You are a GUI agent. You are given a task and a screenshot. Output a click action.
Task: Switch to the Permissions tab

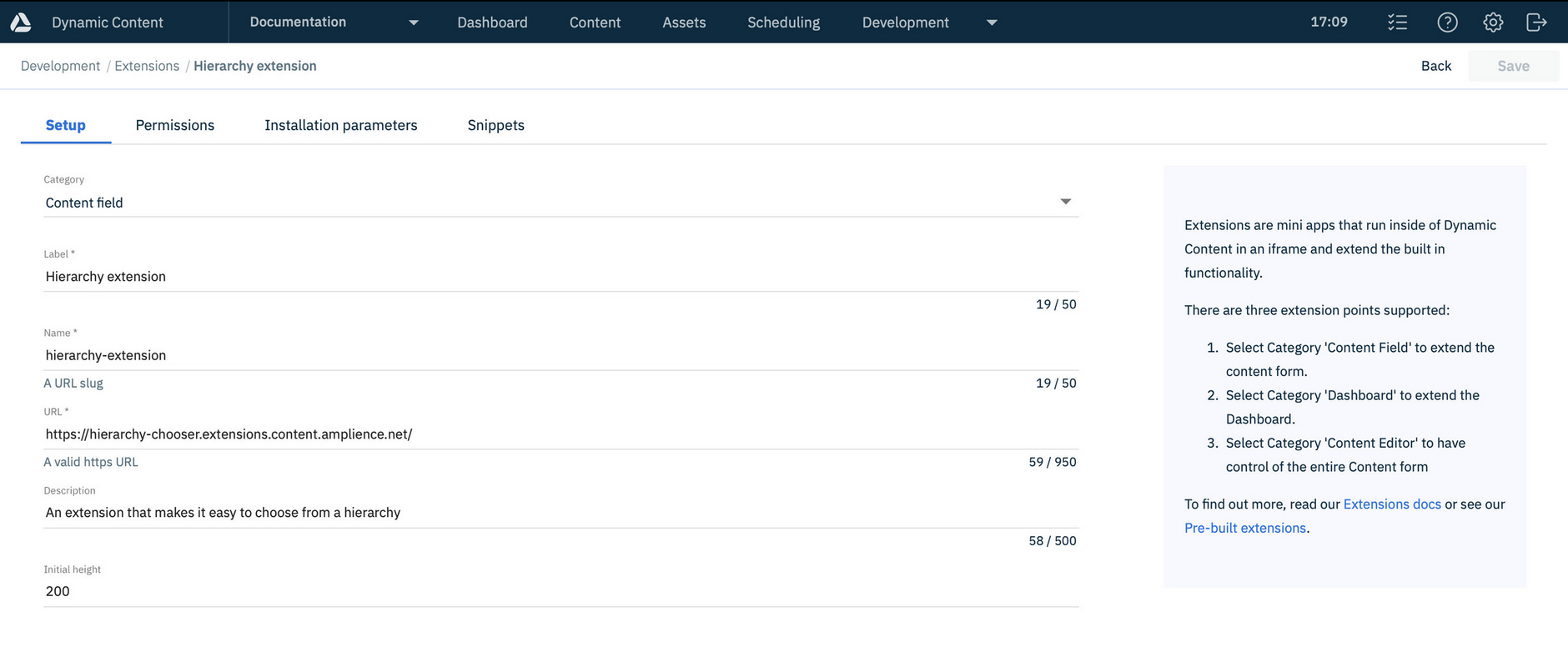pos(175,125)
